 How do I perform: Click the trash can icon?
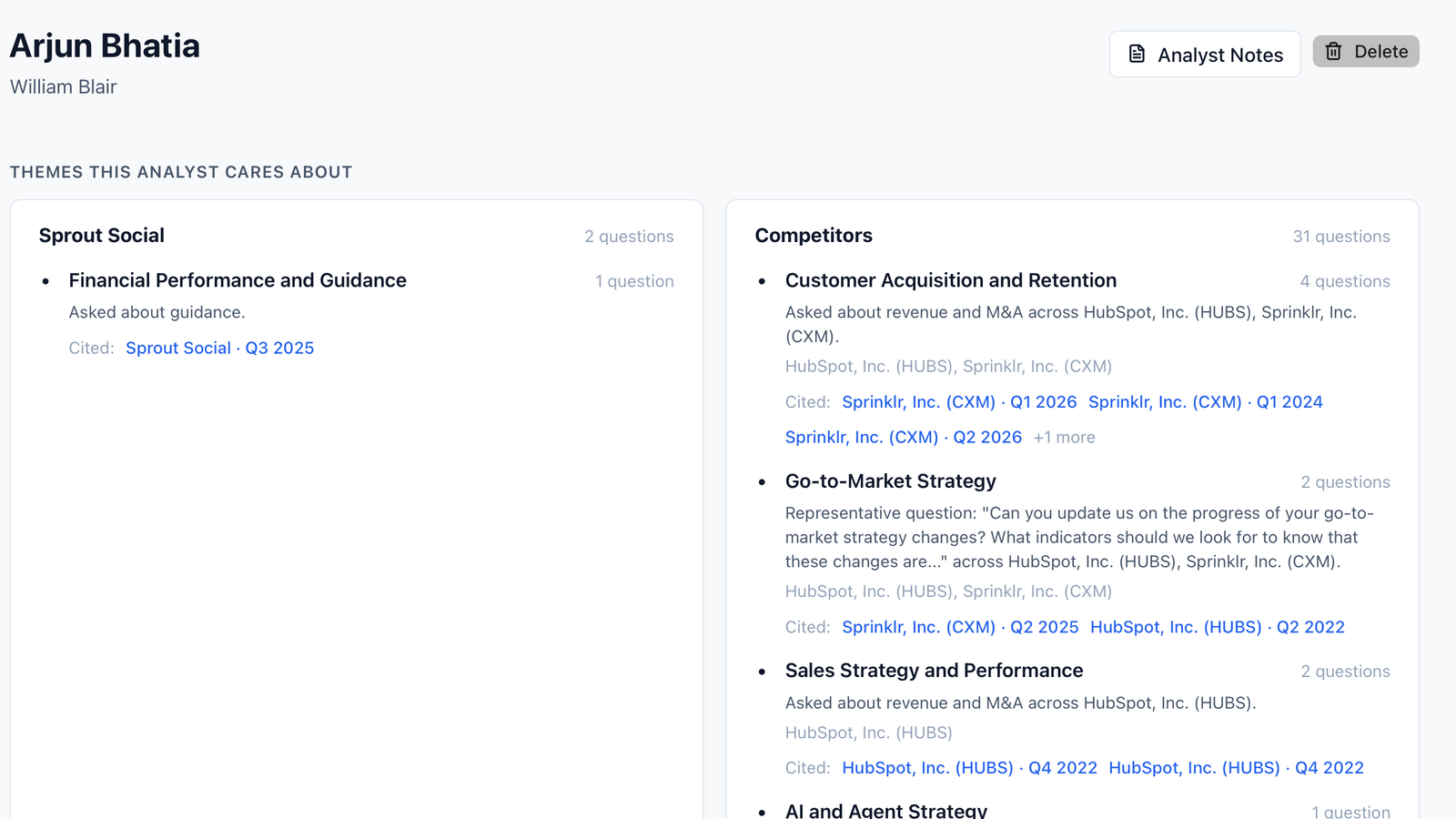(x=1333, y=52)
